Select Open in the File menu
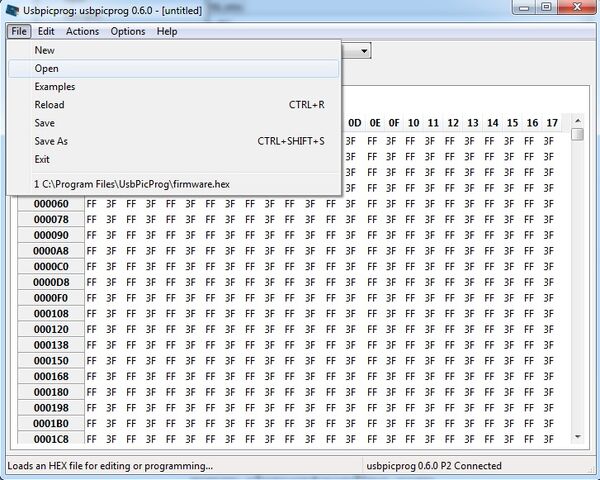This screenshot has width=600, height=480. [x=173, y=69]
